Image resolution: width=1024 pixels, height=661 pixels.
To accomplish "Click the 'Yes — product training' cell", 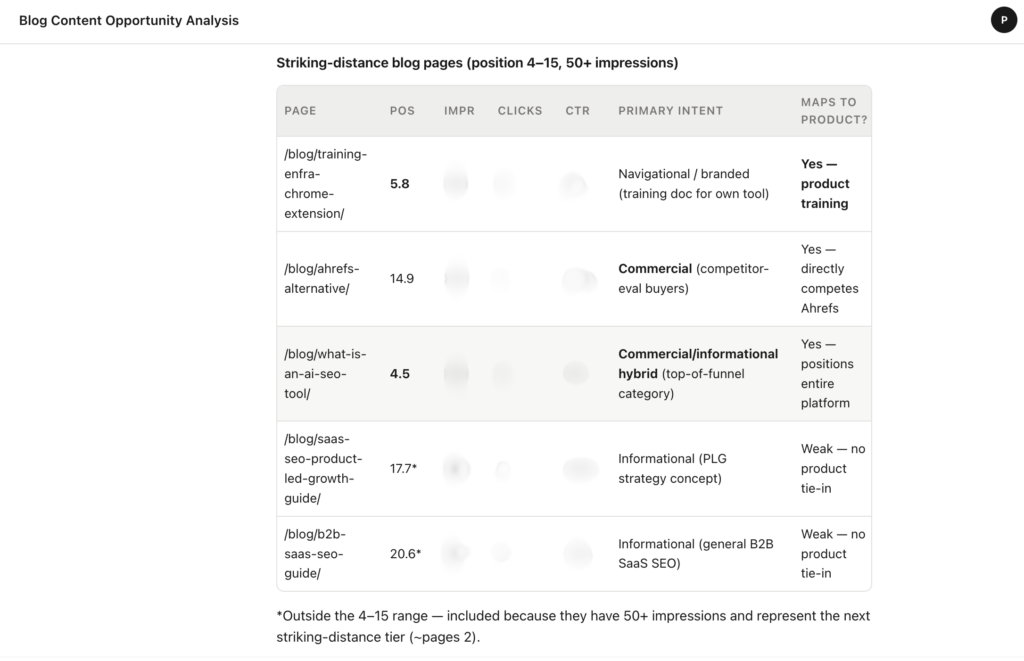I will pyautogui.click(x=825, y=184).
